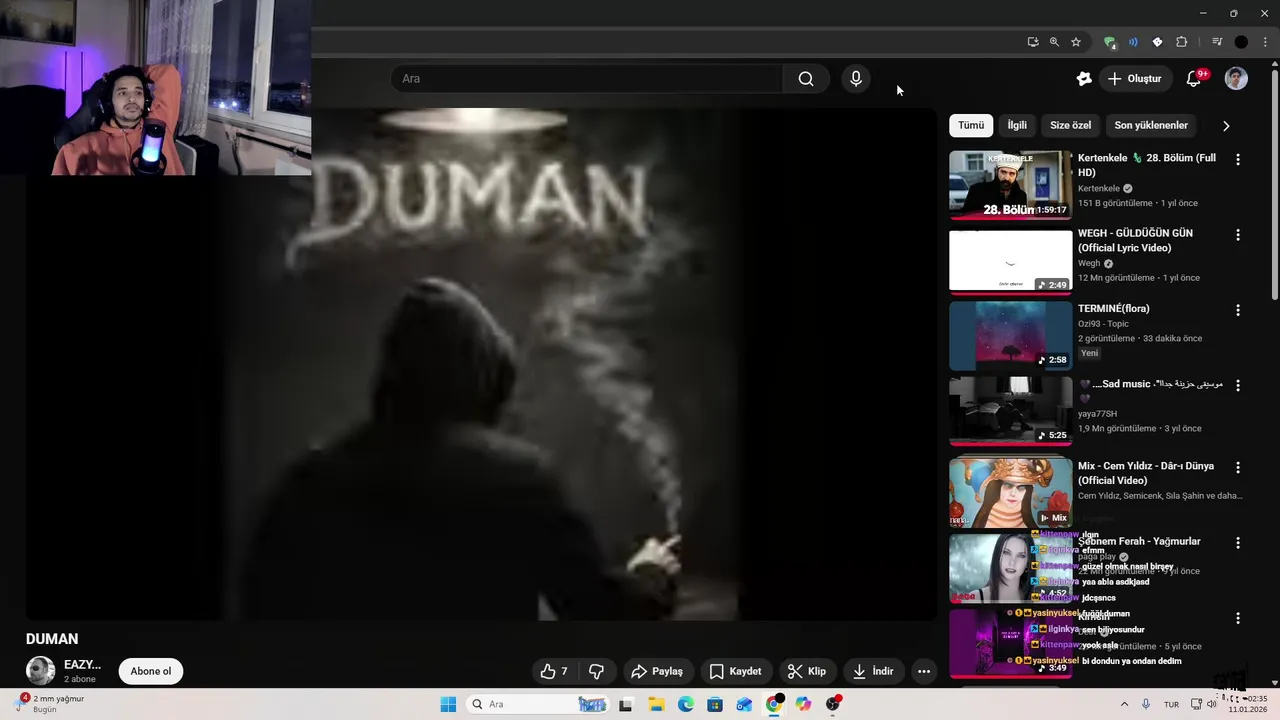Click the taskbar volume speaker icon

point(1211,704)
